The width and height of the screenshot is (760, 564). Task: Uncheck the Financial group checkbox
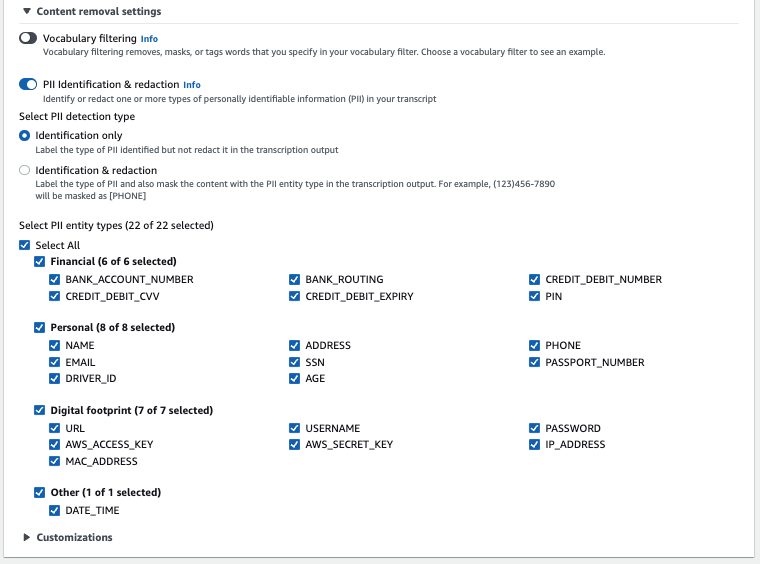tap(40, 262)
